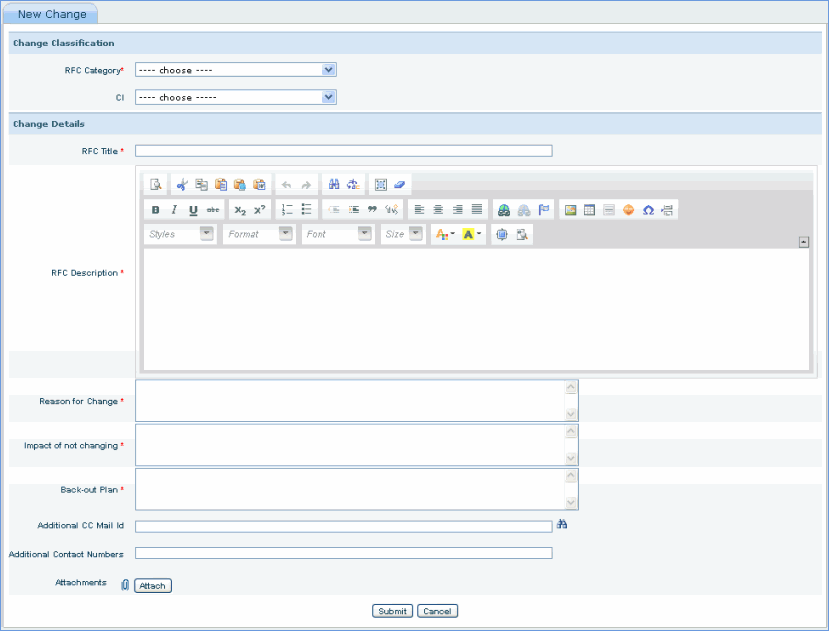Apply underline formatting
The height and width of the screenshot is (631, 829).
coord(193,210)
